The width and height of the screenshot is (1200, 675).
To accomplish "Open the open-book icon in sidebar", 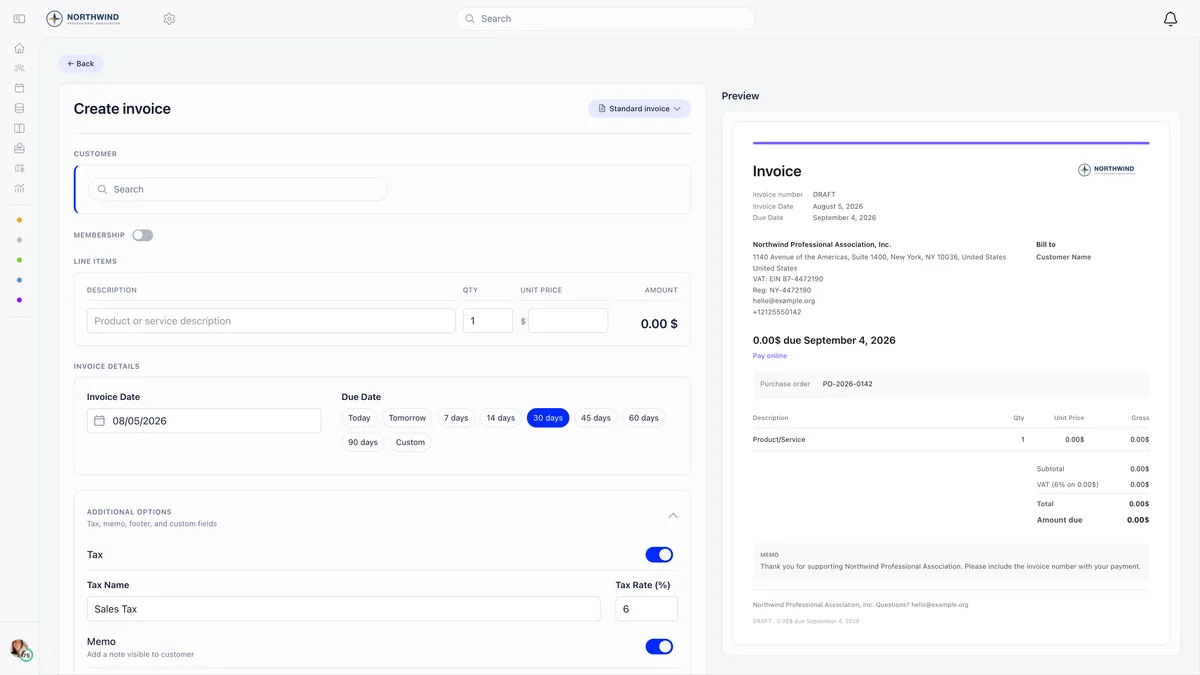I will pos(19,128).
